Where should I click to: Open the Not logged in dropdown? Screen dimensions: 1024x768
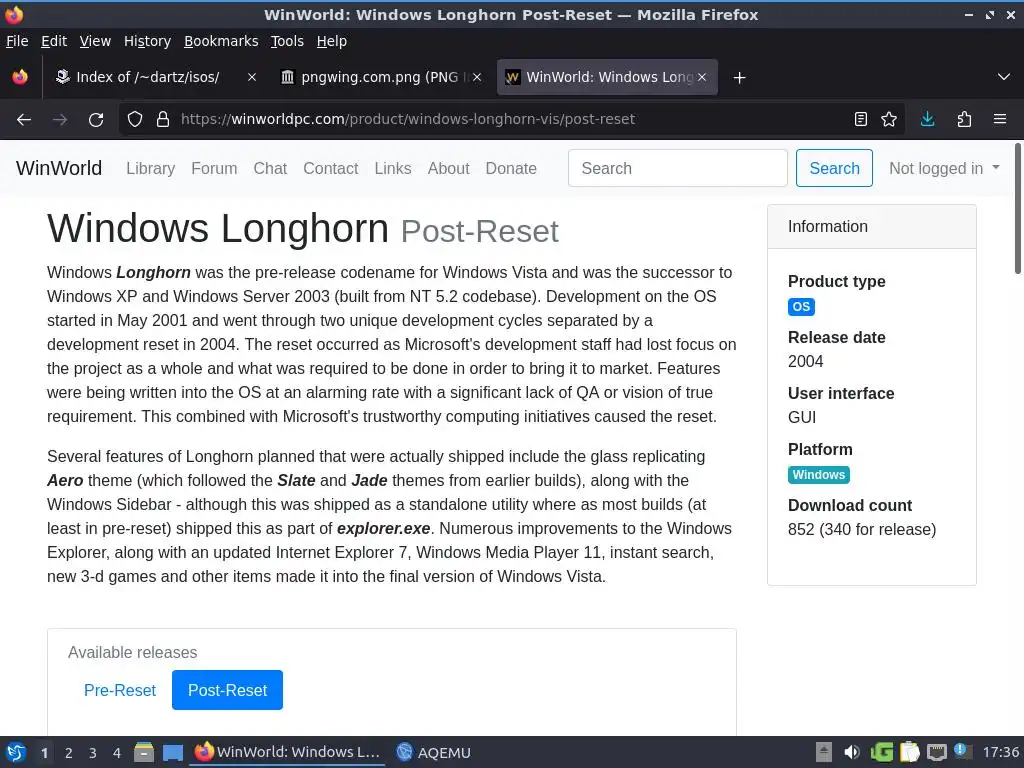(x=944, y=168)
